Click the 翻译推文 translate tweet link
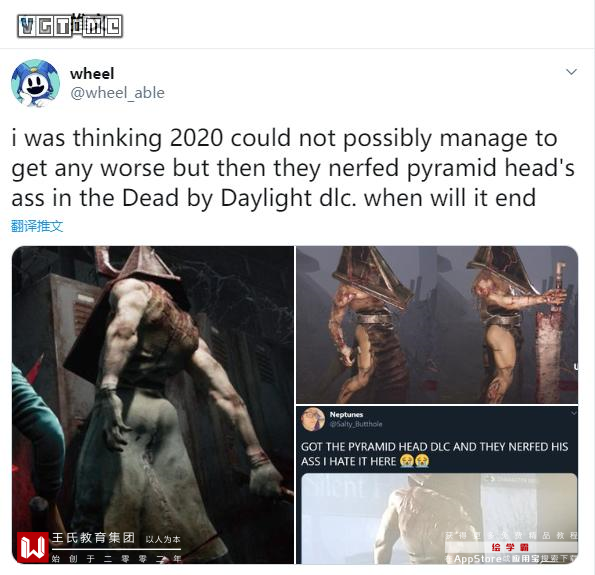Viewport: 595px width, 575px height. (37, 226)
